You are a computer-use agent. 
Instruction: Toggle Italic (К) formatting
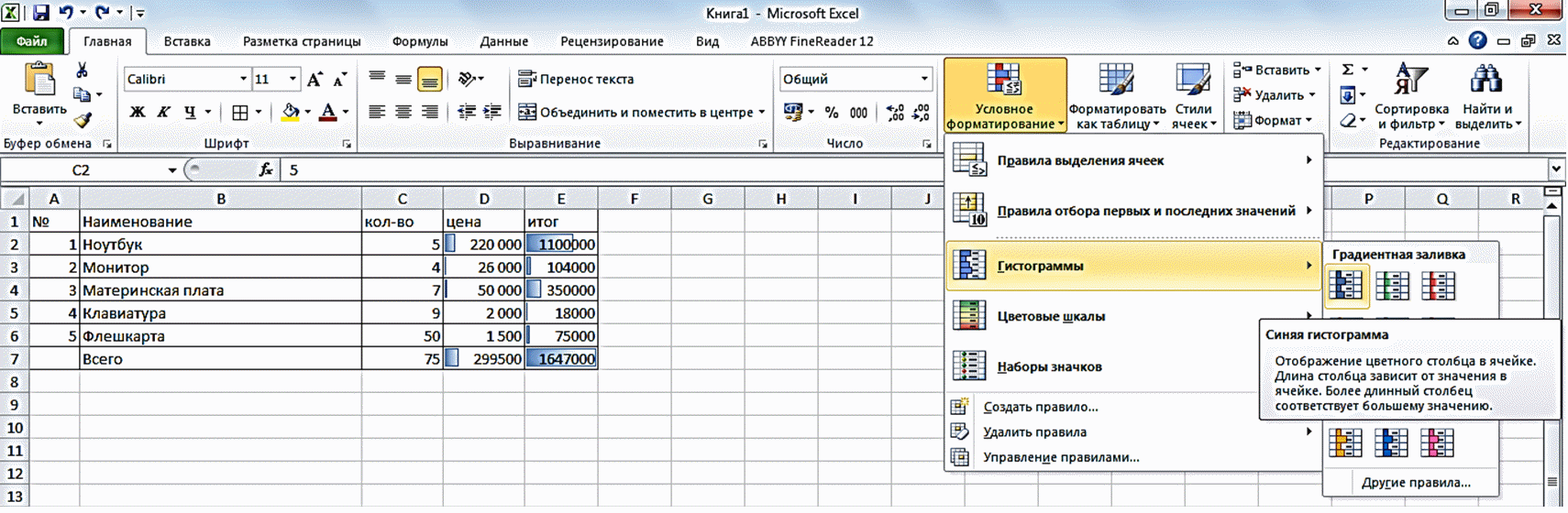163,113
